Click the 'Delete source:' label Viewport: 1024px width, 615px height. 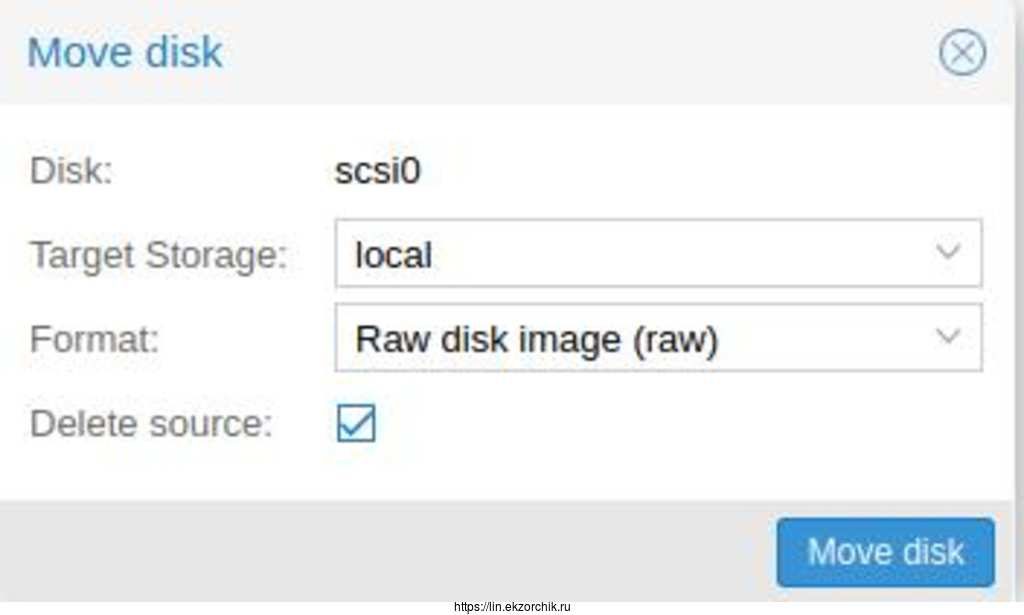click(x=151, y=424)
